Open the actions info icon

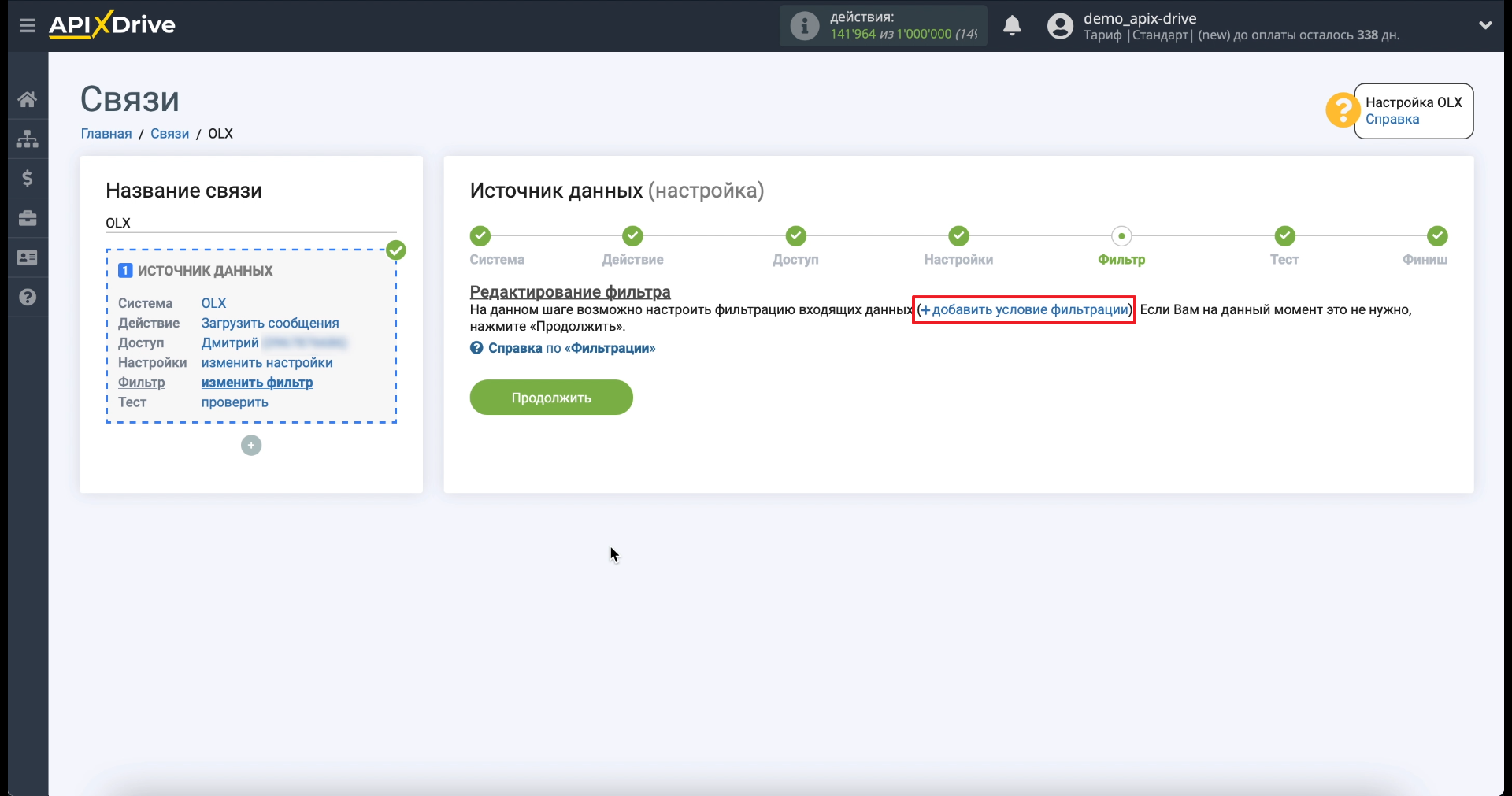804,26
